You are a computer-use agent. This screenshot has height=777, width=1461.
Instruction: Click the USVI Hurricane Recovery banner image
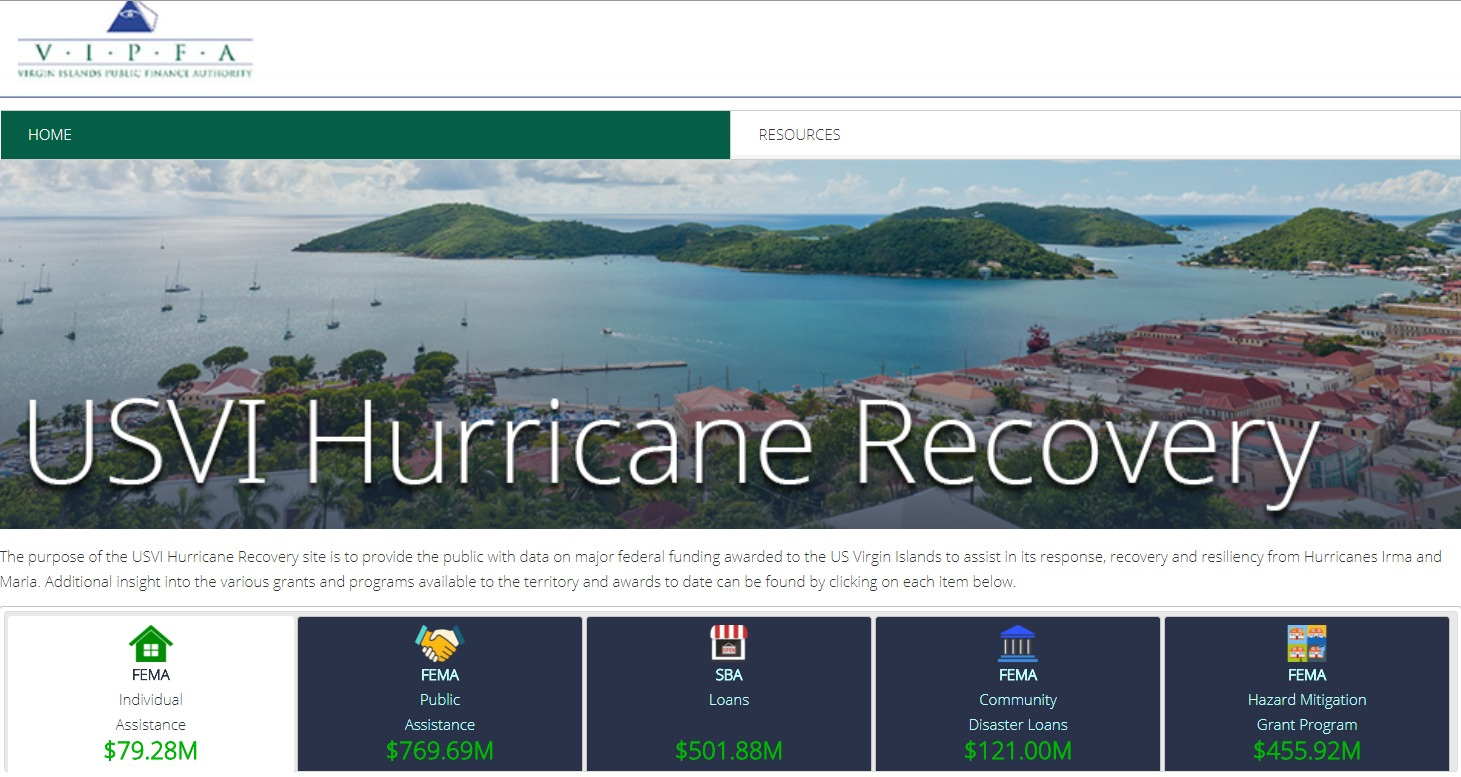[x=730, y=344]
